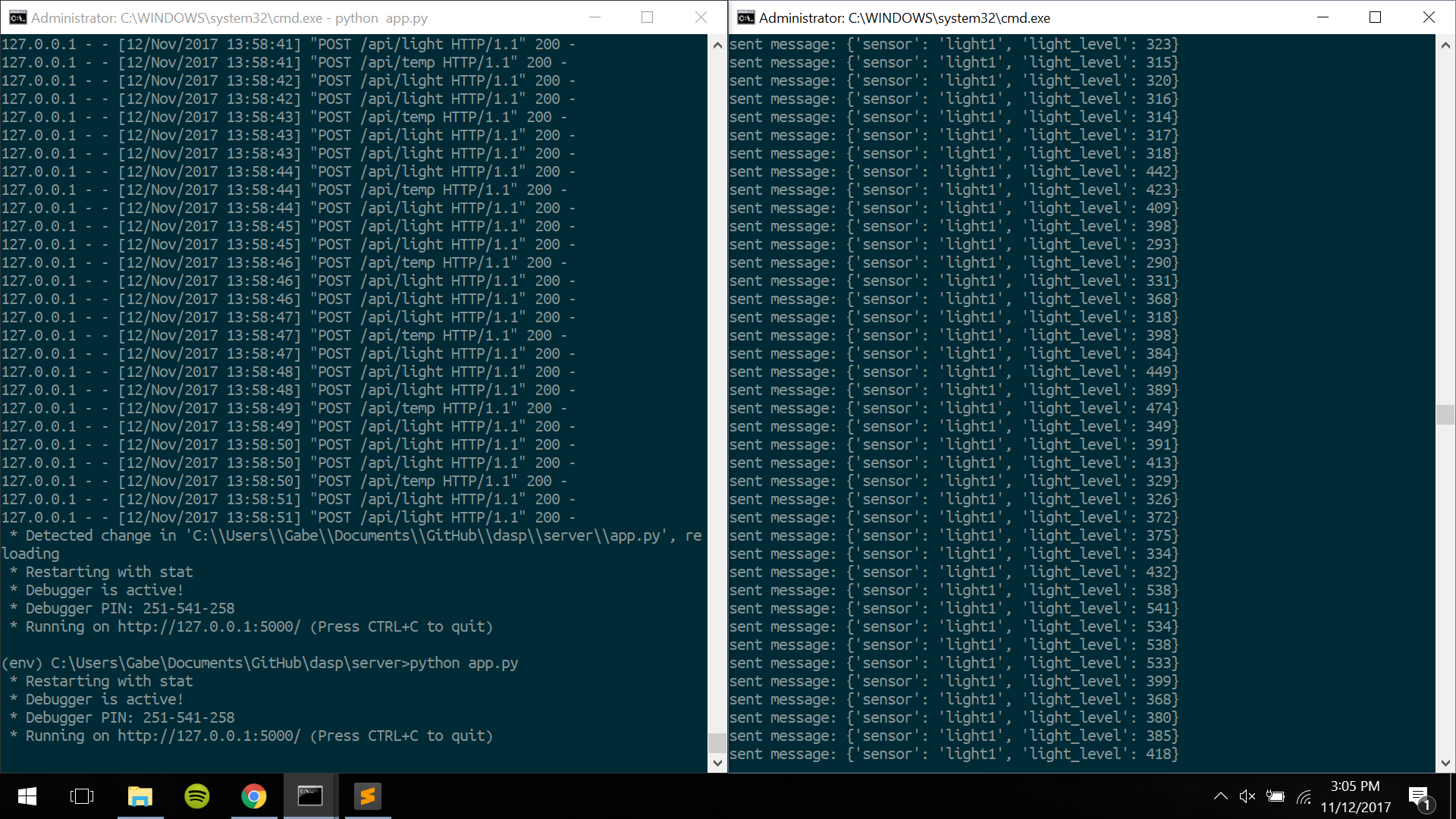This screenshot has height=819, width=1456.
Task: Open the Action Center notifications
Action: [x=1420, y=796]
